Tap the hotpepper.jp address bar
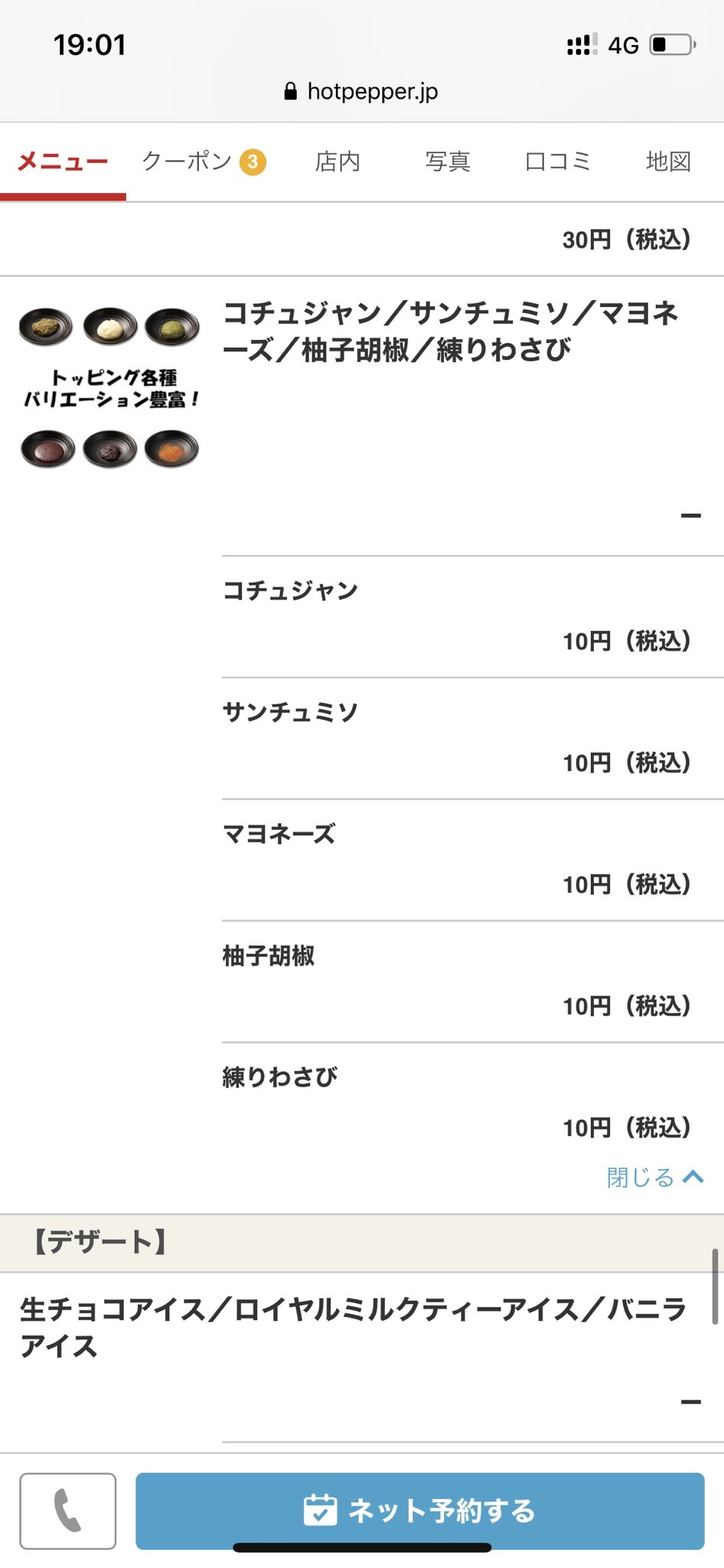 tap(361, 92)
